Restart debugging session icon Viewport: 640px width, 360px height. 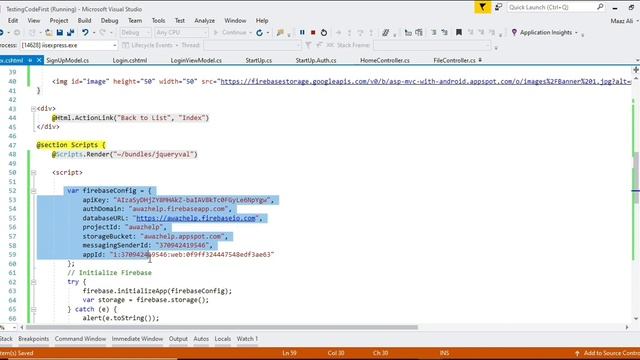[324, 32]
